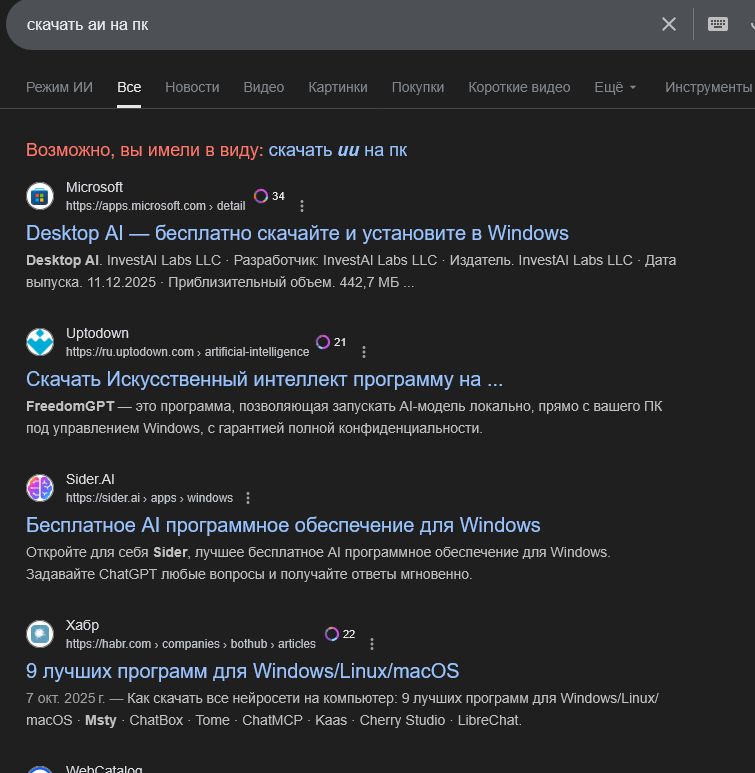Viewport: 755px width, 773px height.
Task: Switch to the Картинки tab
Action: click(338, 87)
